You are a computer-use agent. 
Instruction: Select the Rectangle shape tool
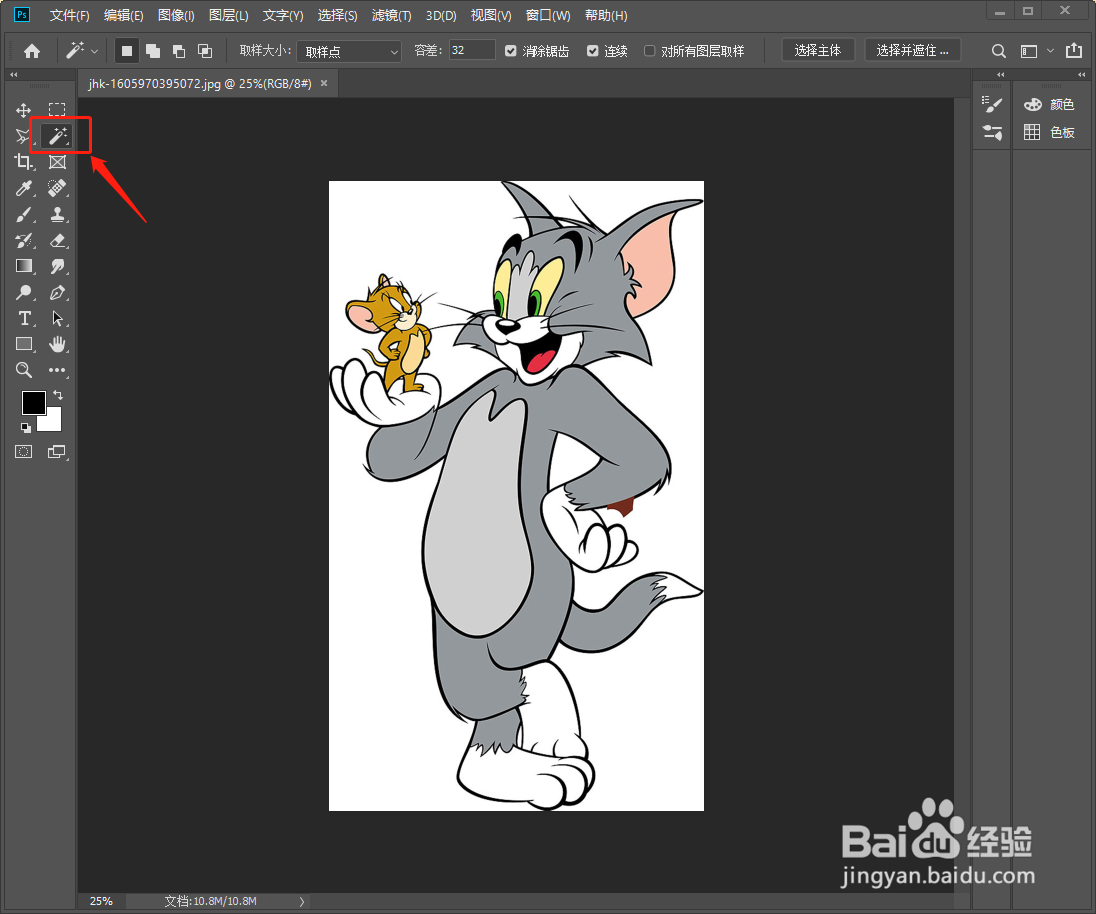point(23,344)
